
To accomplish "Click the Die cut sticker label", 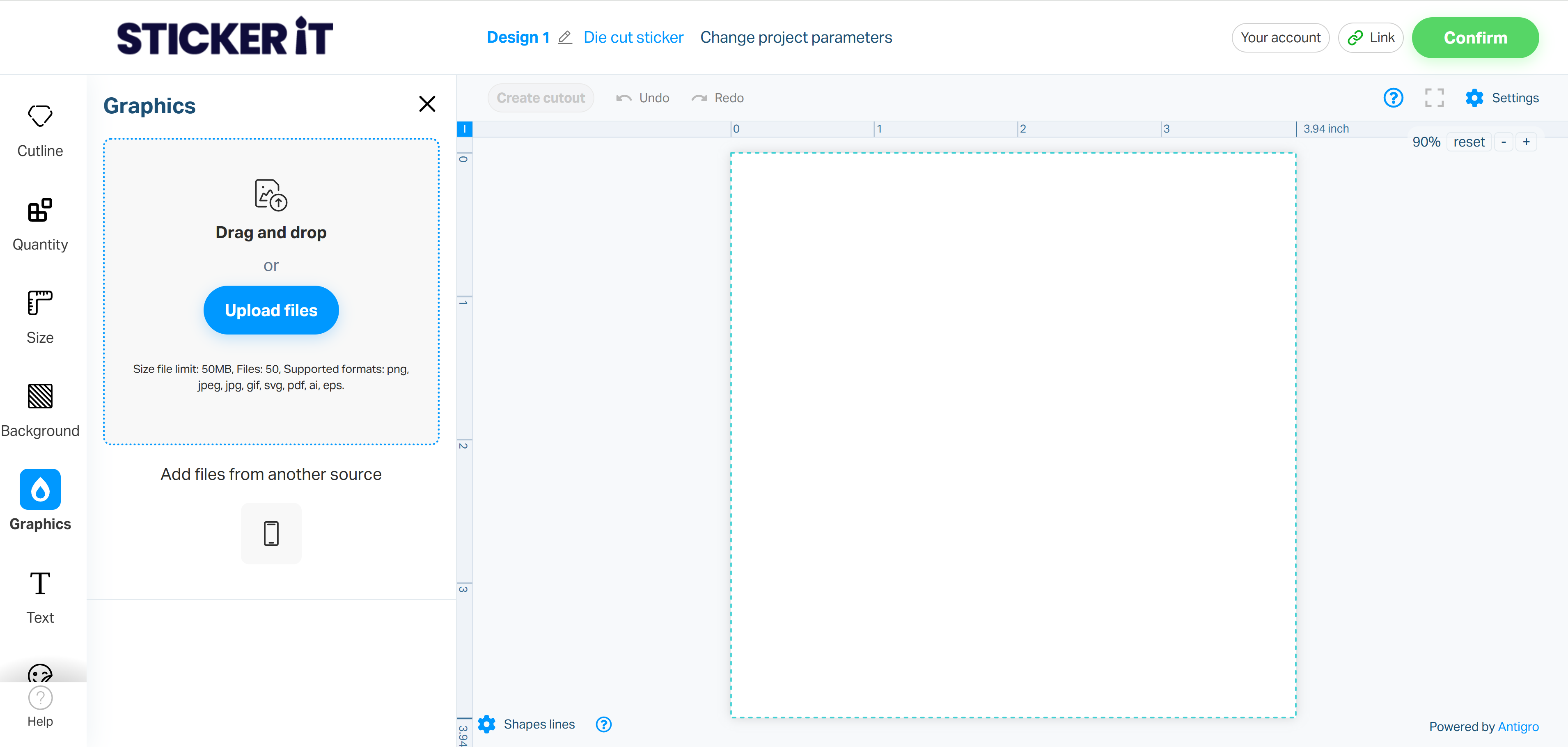I will (633, 38).
